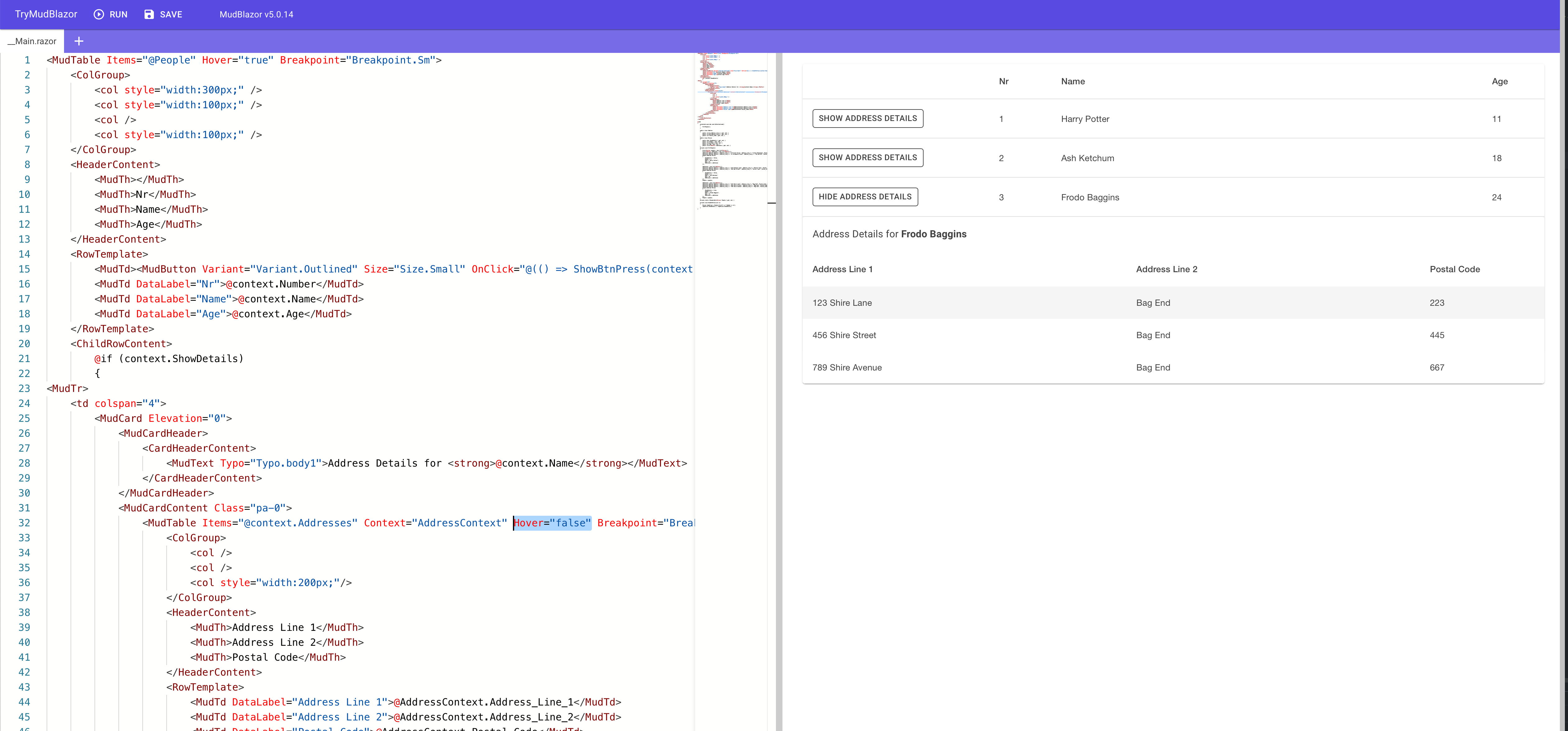Viewport: 1568px width, 731px height.
Task: Click the code minimap overview
Action: pos(732,131)
